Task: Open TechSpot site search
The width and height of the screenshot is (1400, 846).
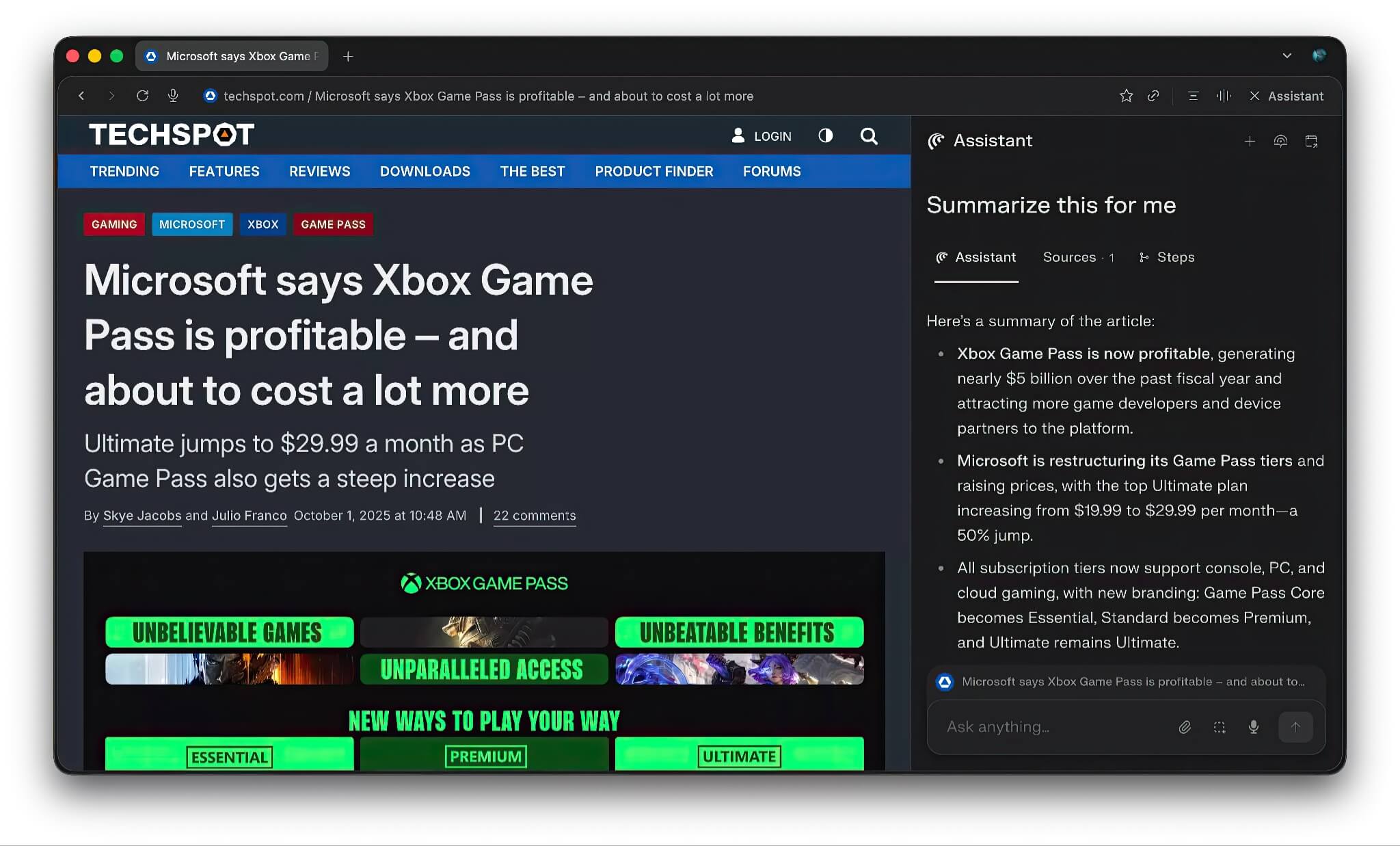Action: click(x=868, y=136)
